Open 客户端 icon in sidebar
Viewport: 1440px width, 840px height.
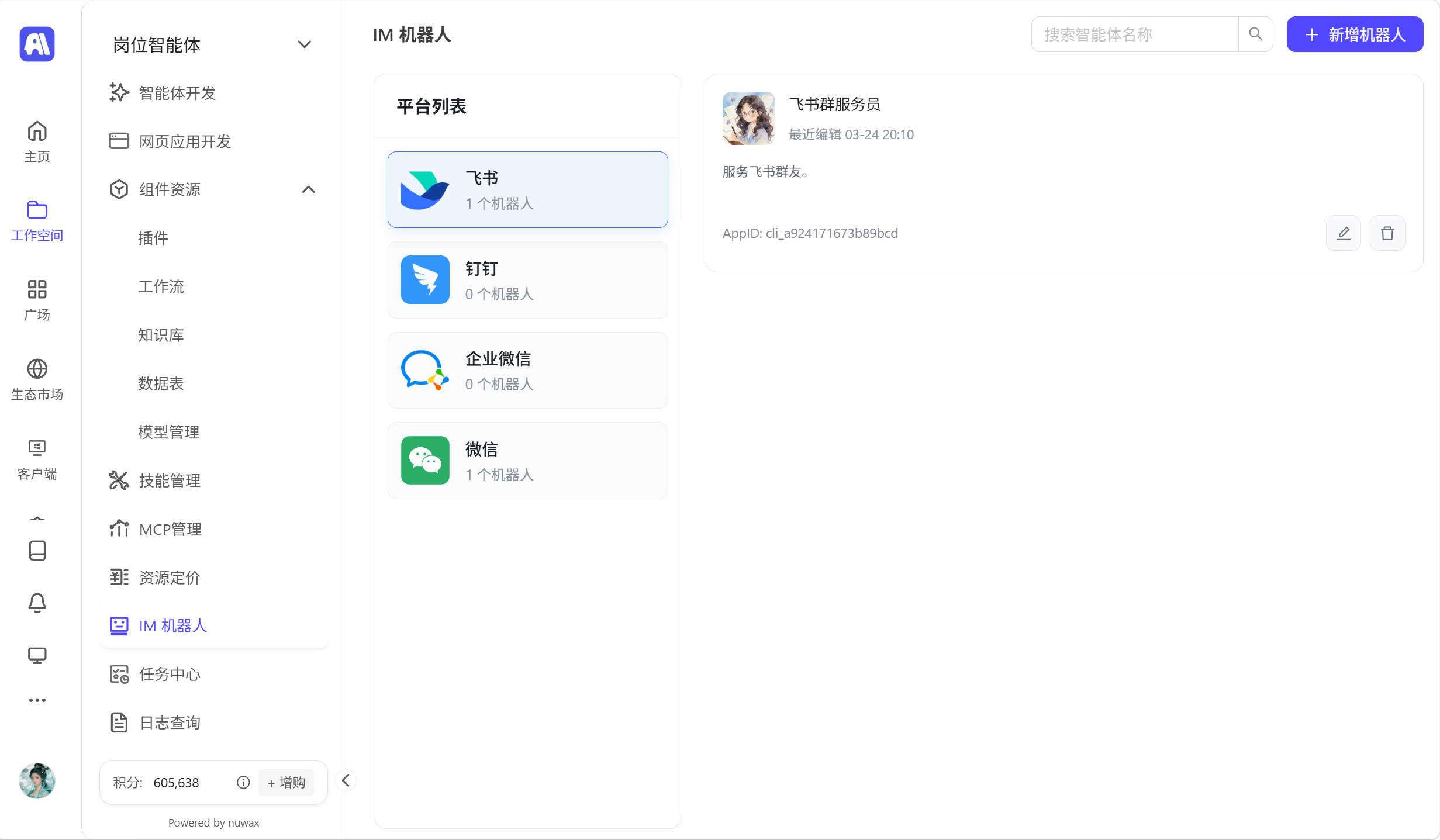click(x=37, y=448)
